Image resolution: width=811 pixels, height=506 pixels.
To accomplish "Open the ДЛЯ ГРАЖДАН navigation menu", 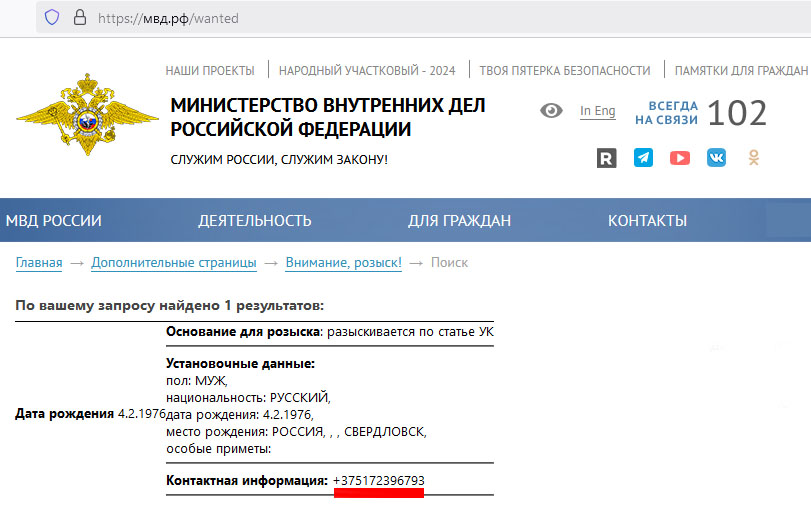I will [459, 220].
